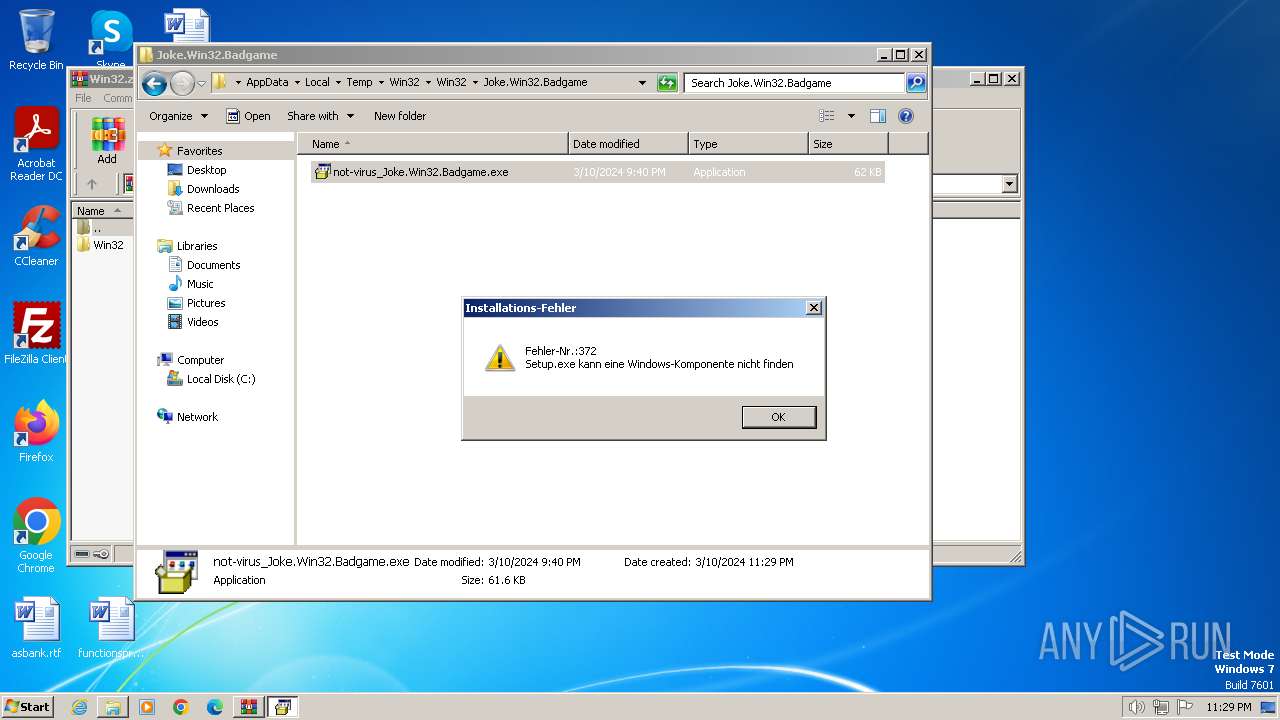
Task: Open the WinRAR path dropdown on right
Action: 1009,184
